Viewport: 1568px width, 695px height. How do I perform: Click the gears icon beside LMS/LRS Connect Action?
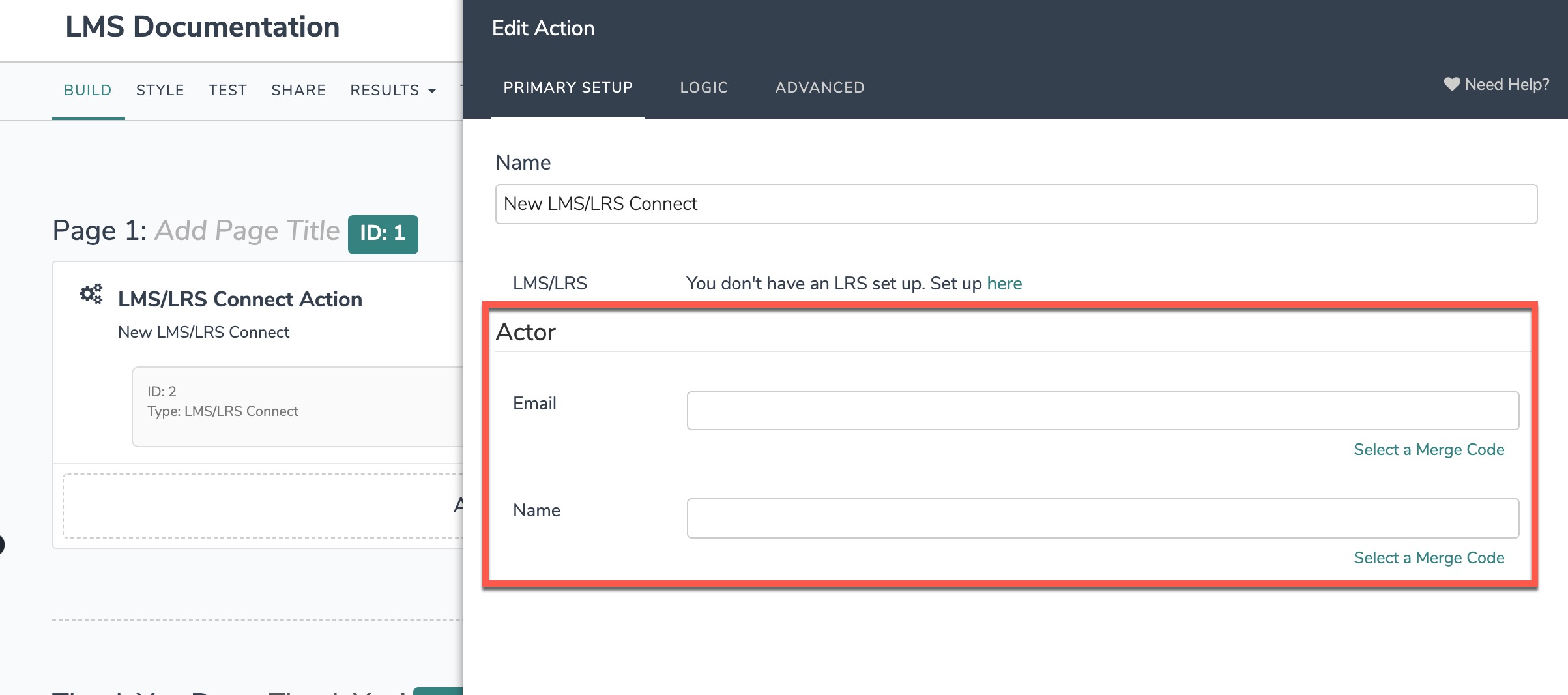[x=91, y=294]
